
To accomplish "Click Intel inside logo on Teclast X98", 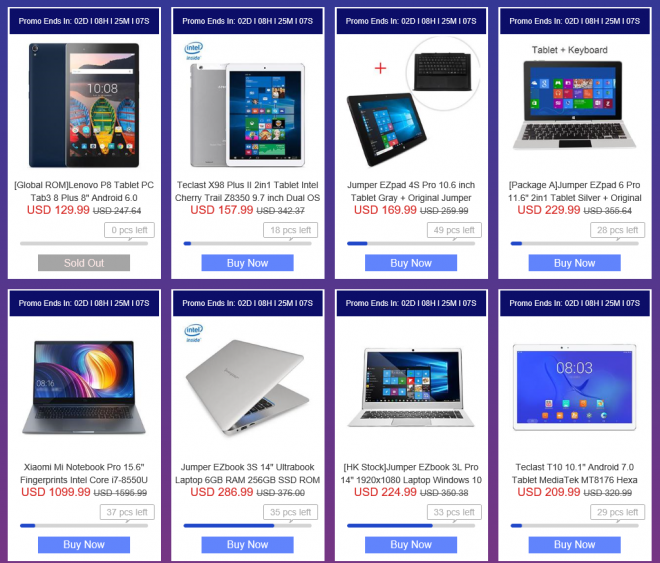I will (x=194, y=50).
